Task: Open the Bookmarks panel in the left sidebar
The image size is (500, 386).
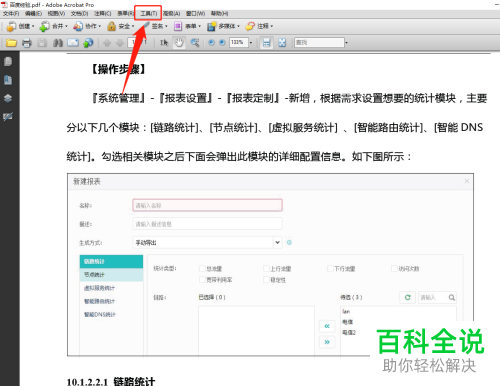Action: tap(8, 80)
